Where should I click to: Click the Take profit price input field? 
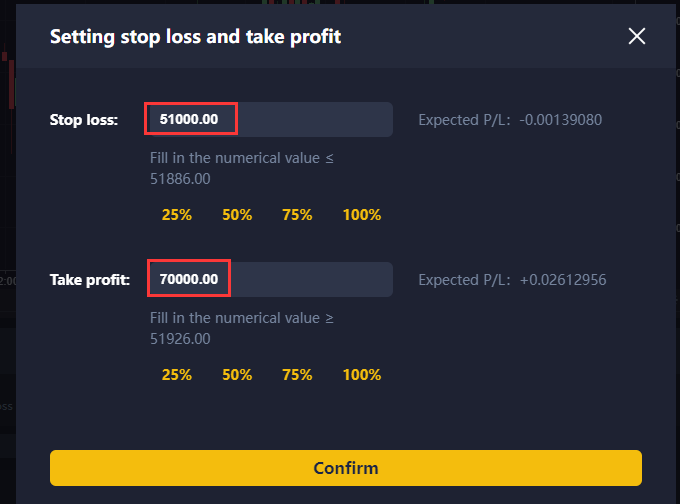pyautogui.click(x=268, y=279)
